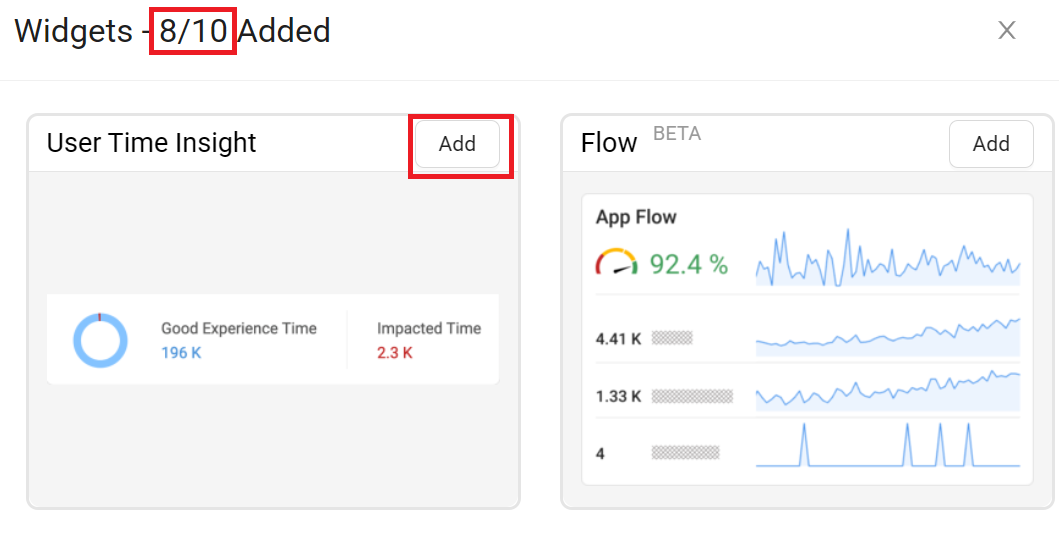The width and height of the screenshot is (1059, 535).
Task: Click the spike chart in the bottom Flow row
Action: click(887, 446)
